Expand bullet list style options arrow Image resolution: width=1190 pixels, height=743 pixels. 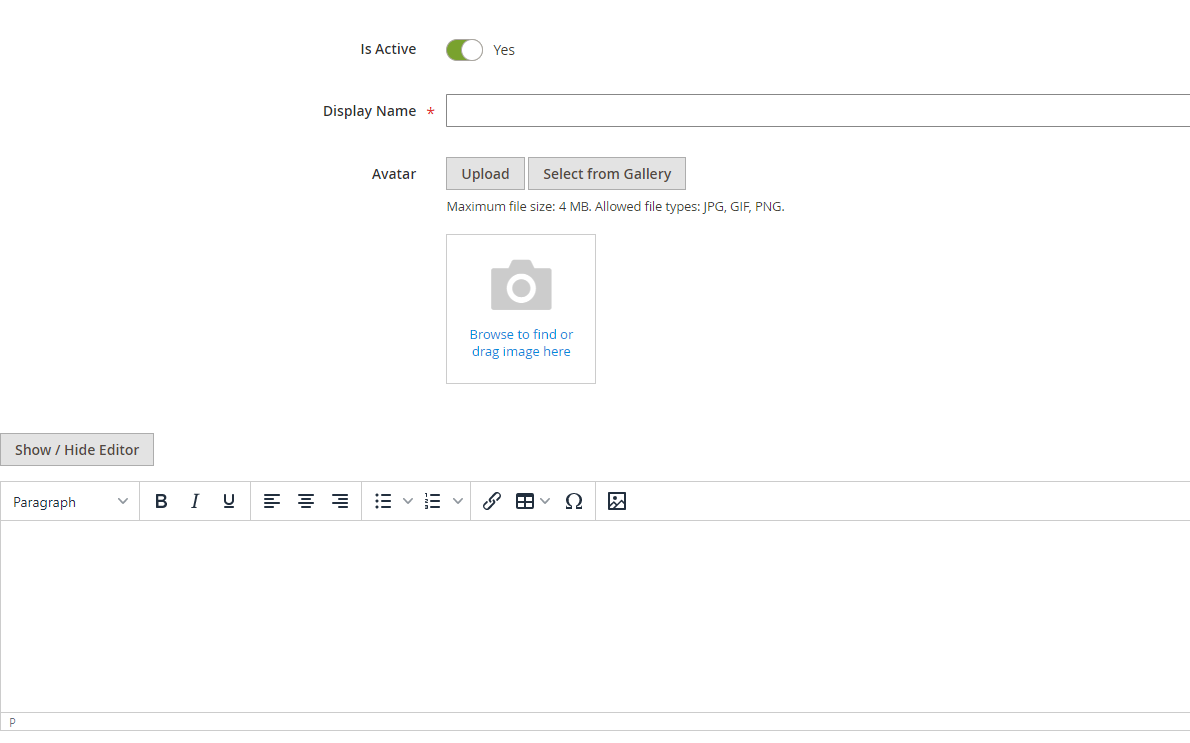pyautogui.click(x=408, y=501)
